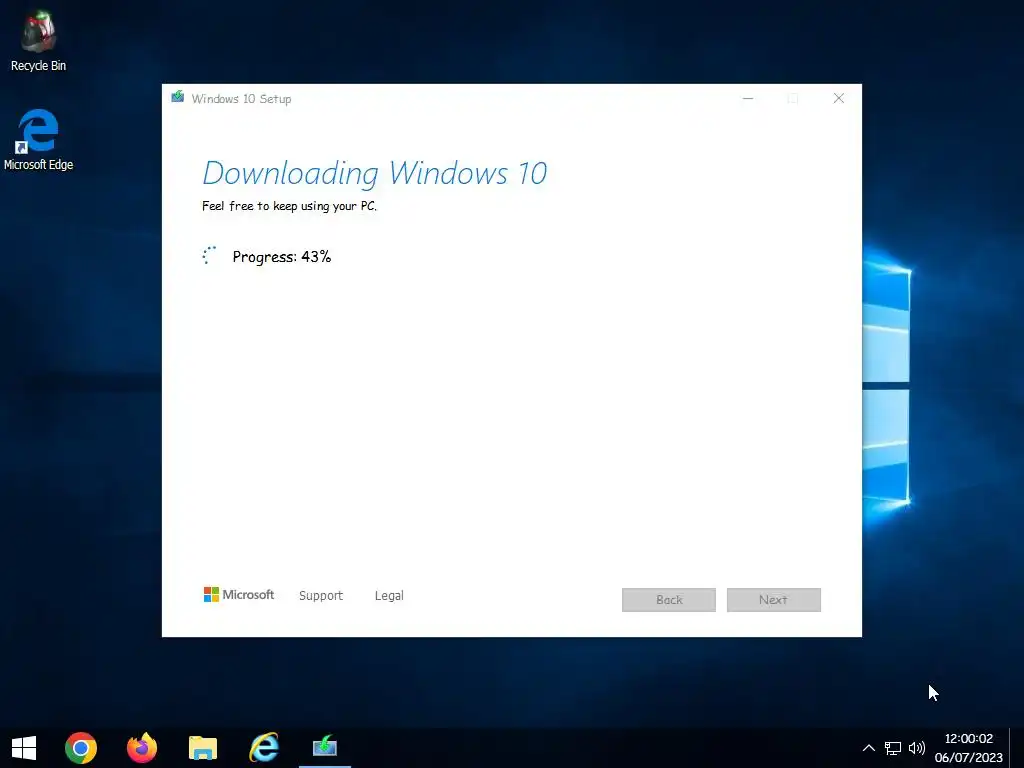Launch Internet Explorer from the taskbar
The width and height of the screenshot is (1024, 768).
click(264, 748)
